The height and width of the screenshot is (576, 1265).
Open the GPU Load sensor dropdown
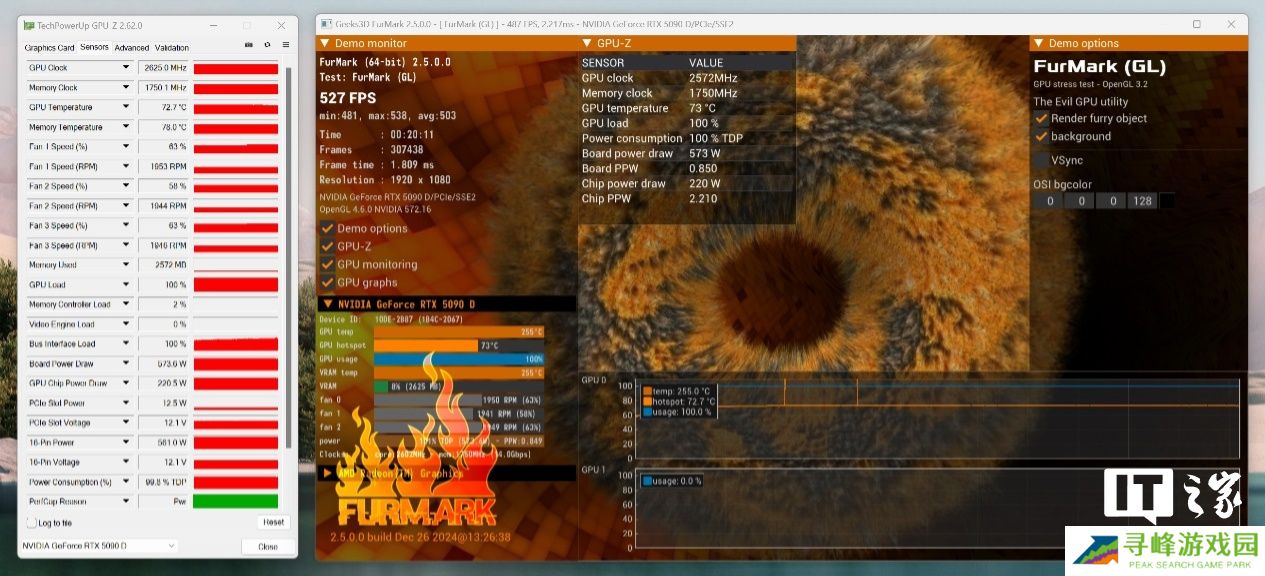click(x=126, y=285)
